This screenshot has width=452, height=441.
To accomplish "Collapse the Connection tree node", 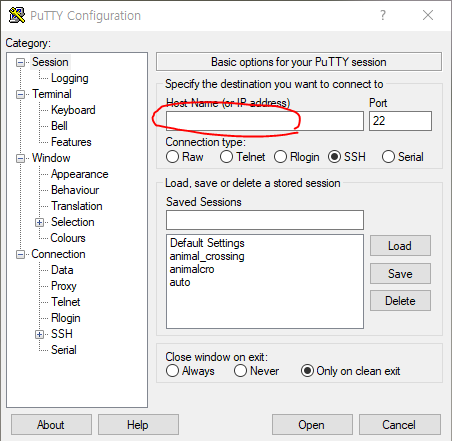I will [20, 255].
